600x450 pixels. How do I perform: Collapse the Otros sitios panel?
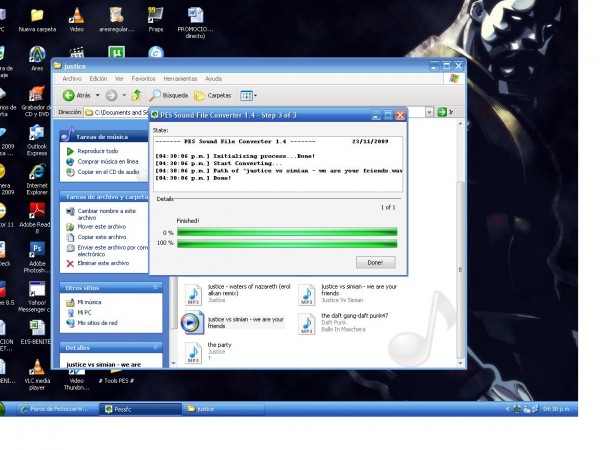click(x=156, y=287)
